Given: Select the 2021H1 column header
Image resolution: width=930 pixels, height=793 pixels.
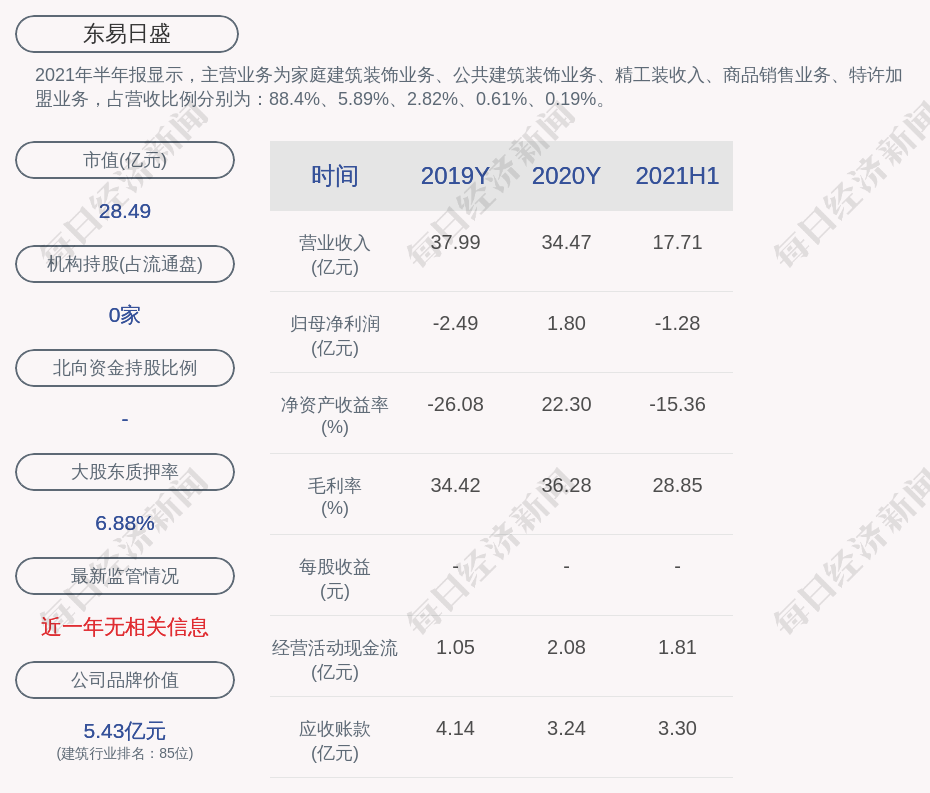Looking at the screenshot, I should point(677,176).
